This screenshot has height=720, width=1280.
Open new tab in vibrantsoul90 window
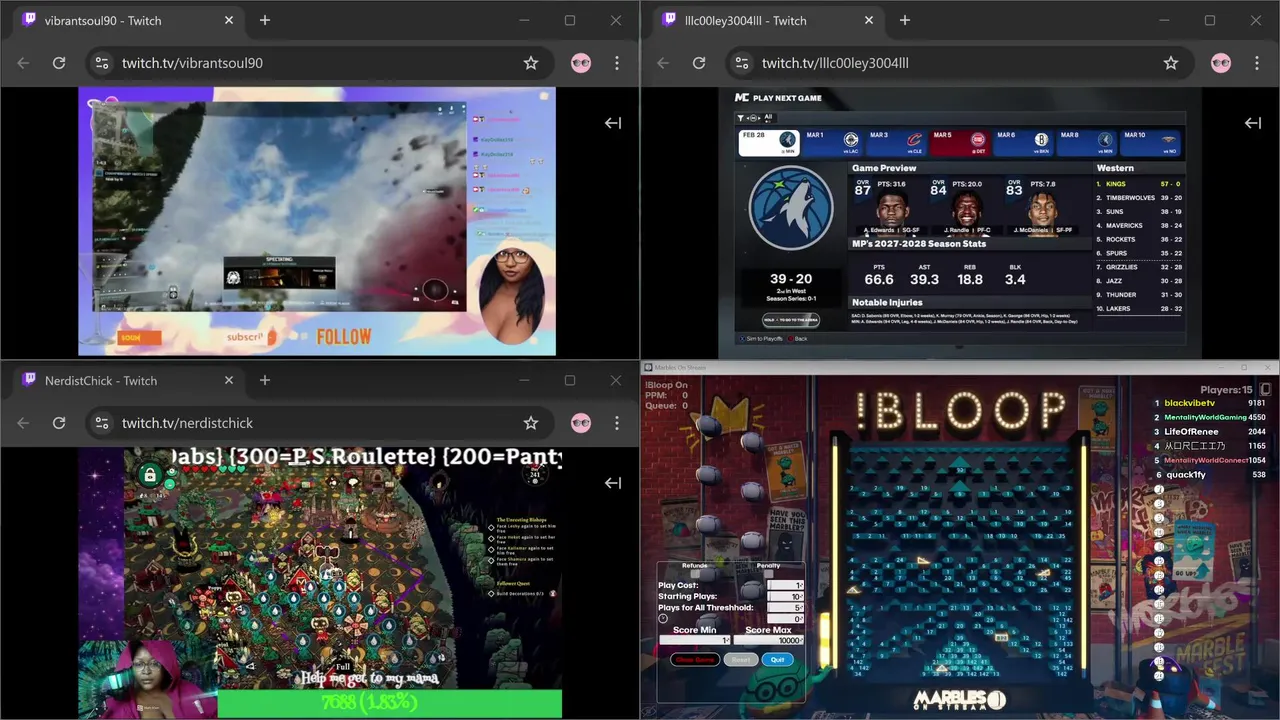pyautogui.click(x=265, y=20)
